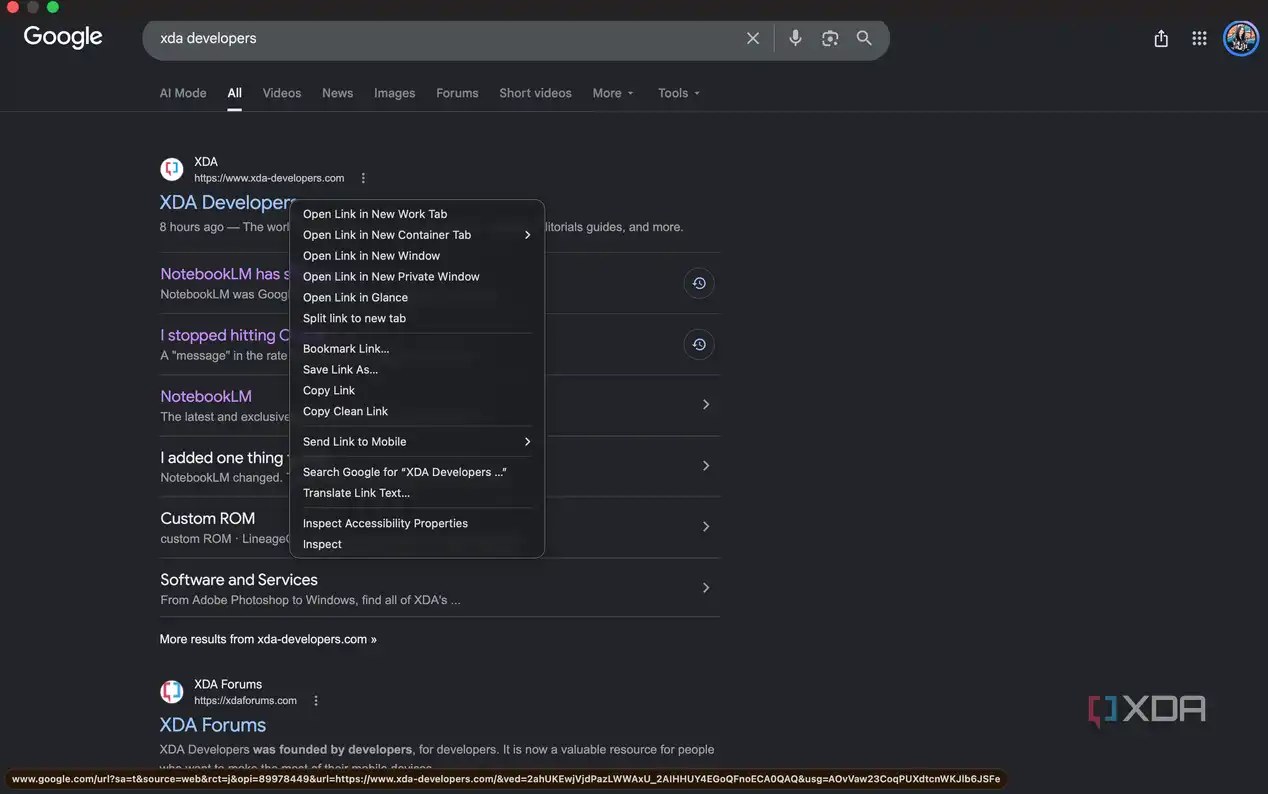Open 'I added one thing' row chevron
1268x794 pixels.
[x=706, y=466]
